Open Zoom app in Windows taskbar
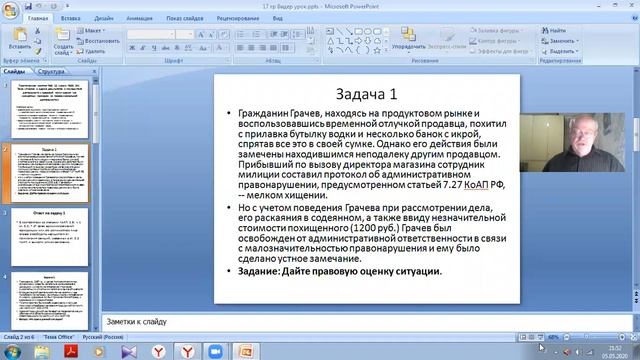 pyautogui.click(x=216, y=351)
